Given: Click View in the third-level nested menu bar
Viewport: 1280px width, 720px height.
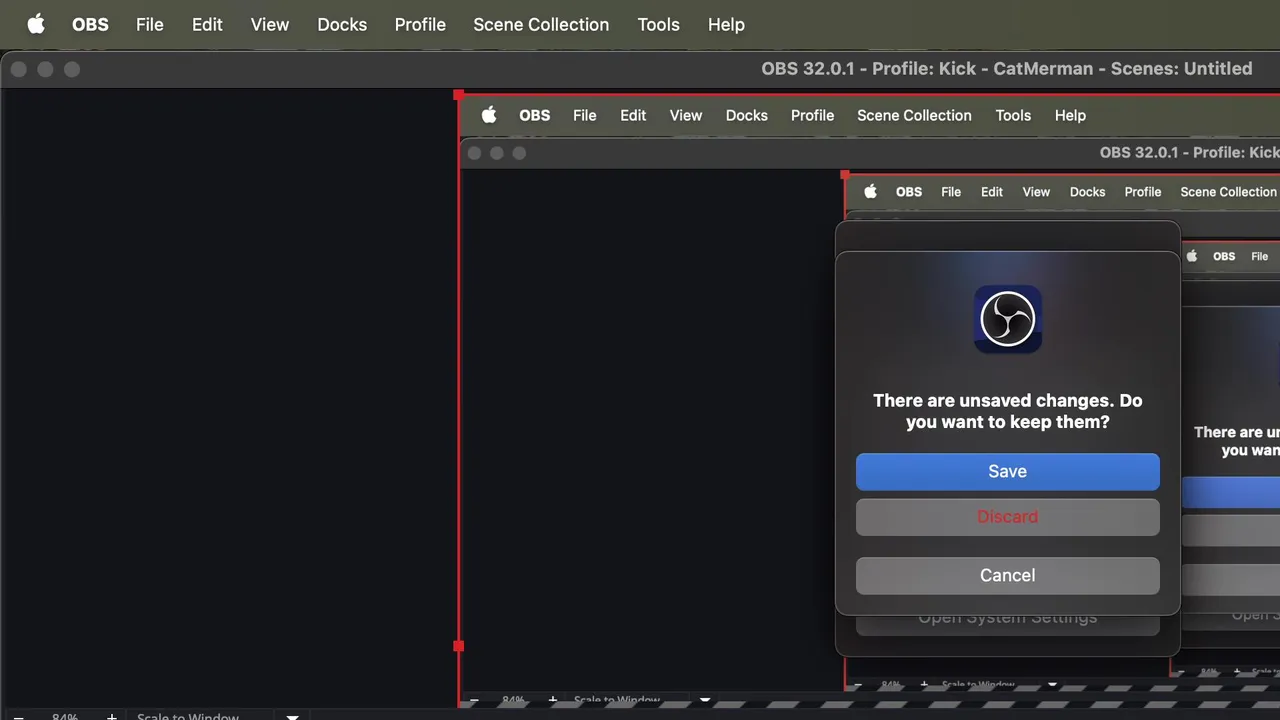Looking at the screenshot, I should point(1036,192).
